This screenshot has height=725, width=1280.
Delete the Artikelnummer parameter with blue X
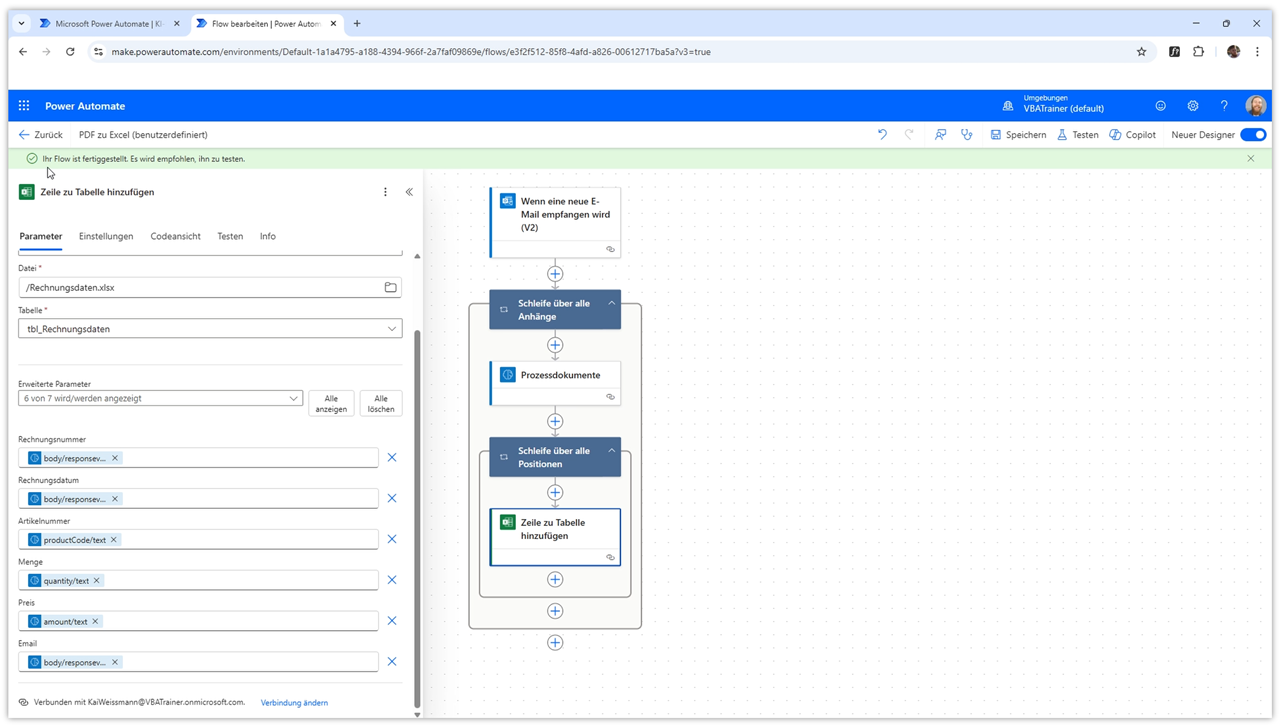coord(392,539)
